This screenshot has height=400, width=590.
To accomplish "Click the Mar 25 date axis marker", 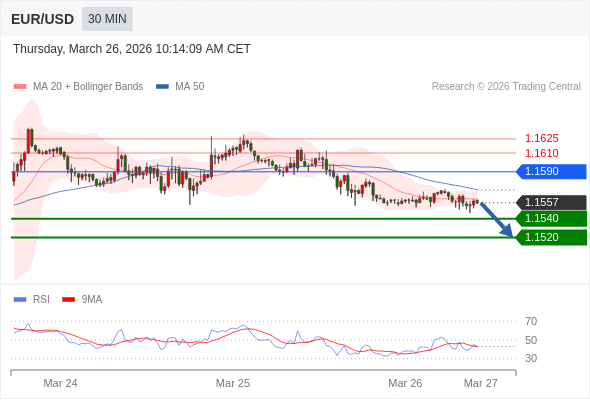I will coord(233,383).
